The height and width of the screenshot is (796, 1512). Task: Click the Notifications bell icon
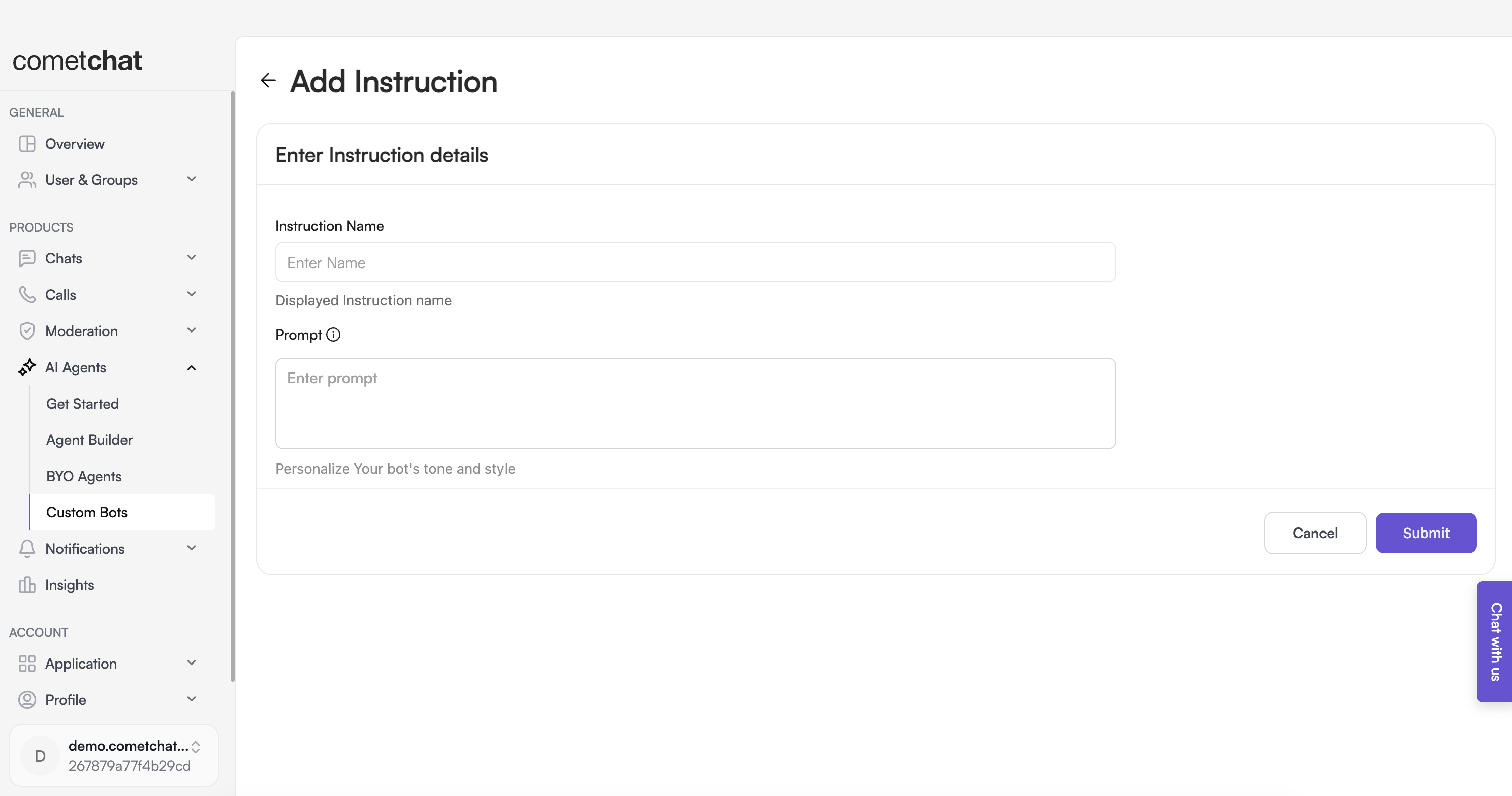click(27, 549)
